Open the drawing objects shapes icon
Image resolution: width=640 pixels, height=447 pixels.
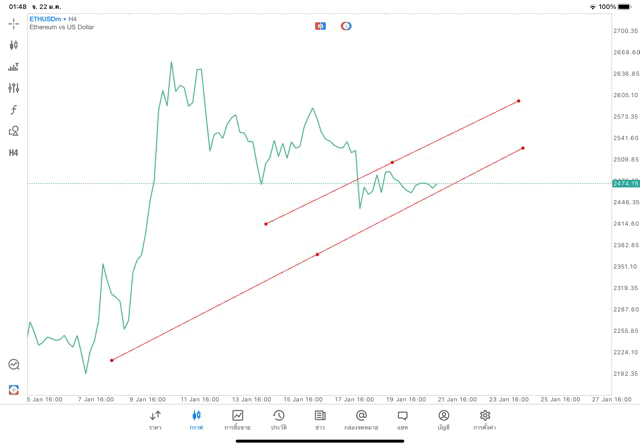point(14,131)
